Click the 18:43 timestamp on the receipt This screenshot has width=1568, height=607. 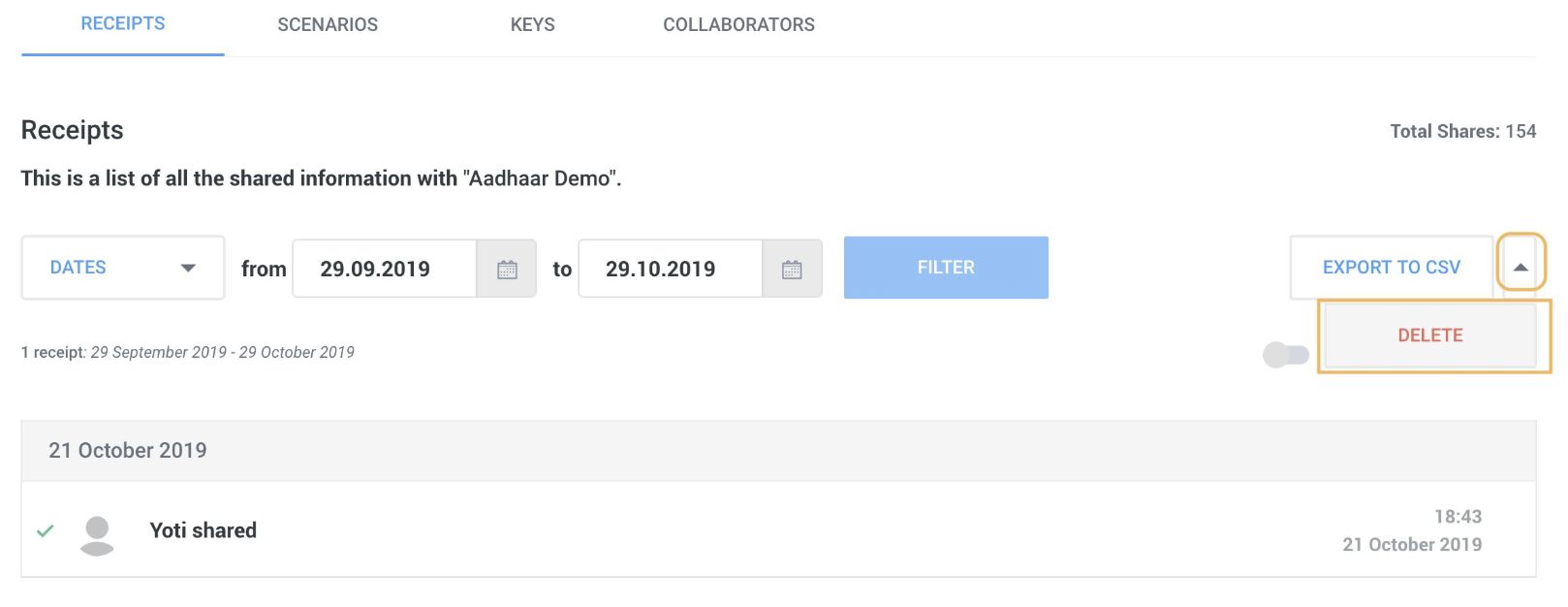1458,517
